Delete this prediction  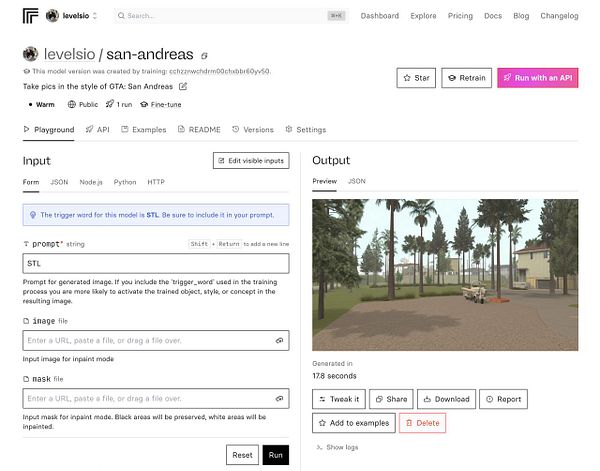[x=422, y=423]
